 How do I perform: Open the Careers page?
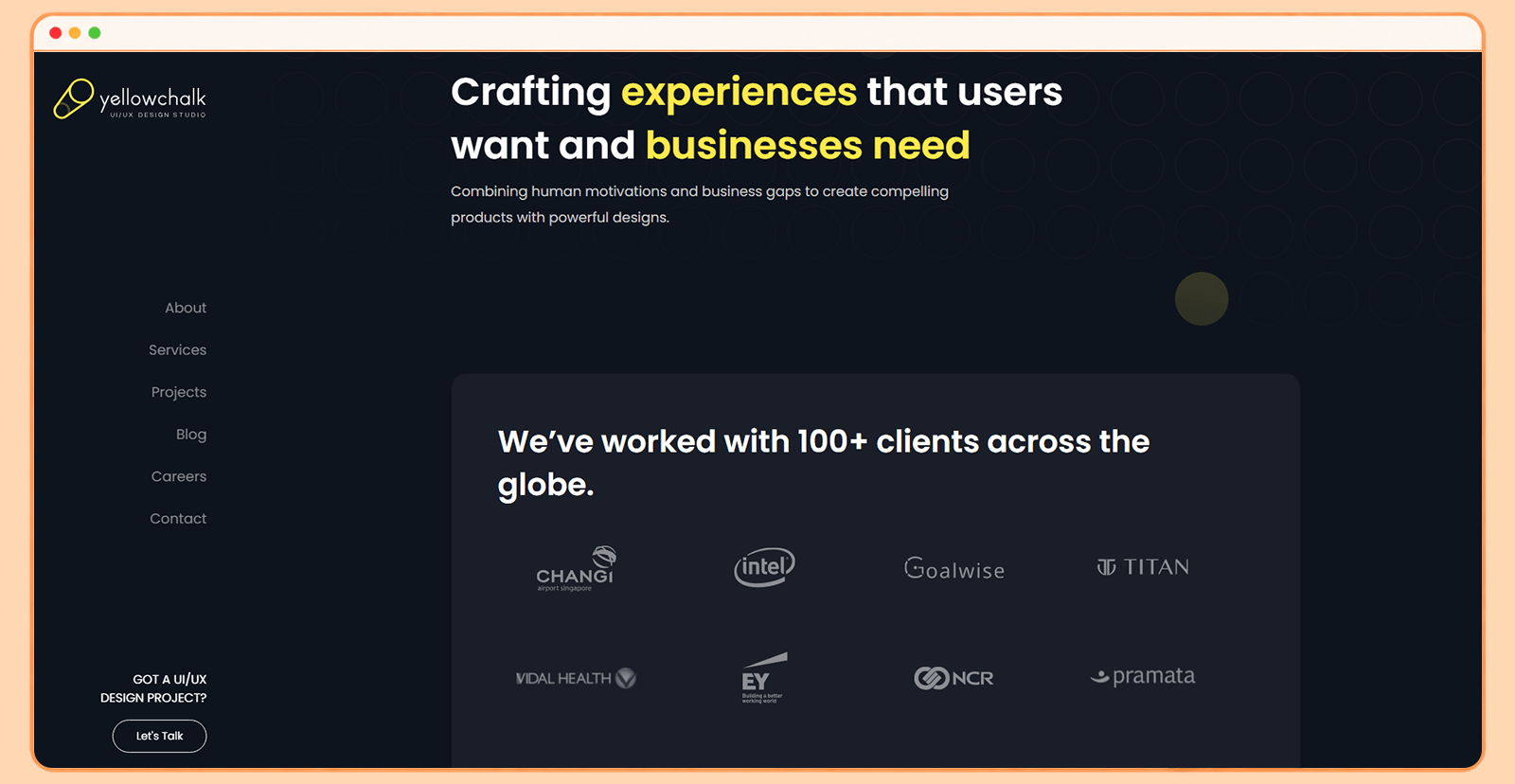[x=179, y=476]
